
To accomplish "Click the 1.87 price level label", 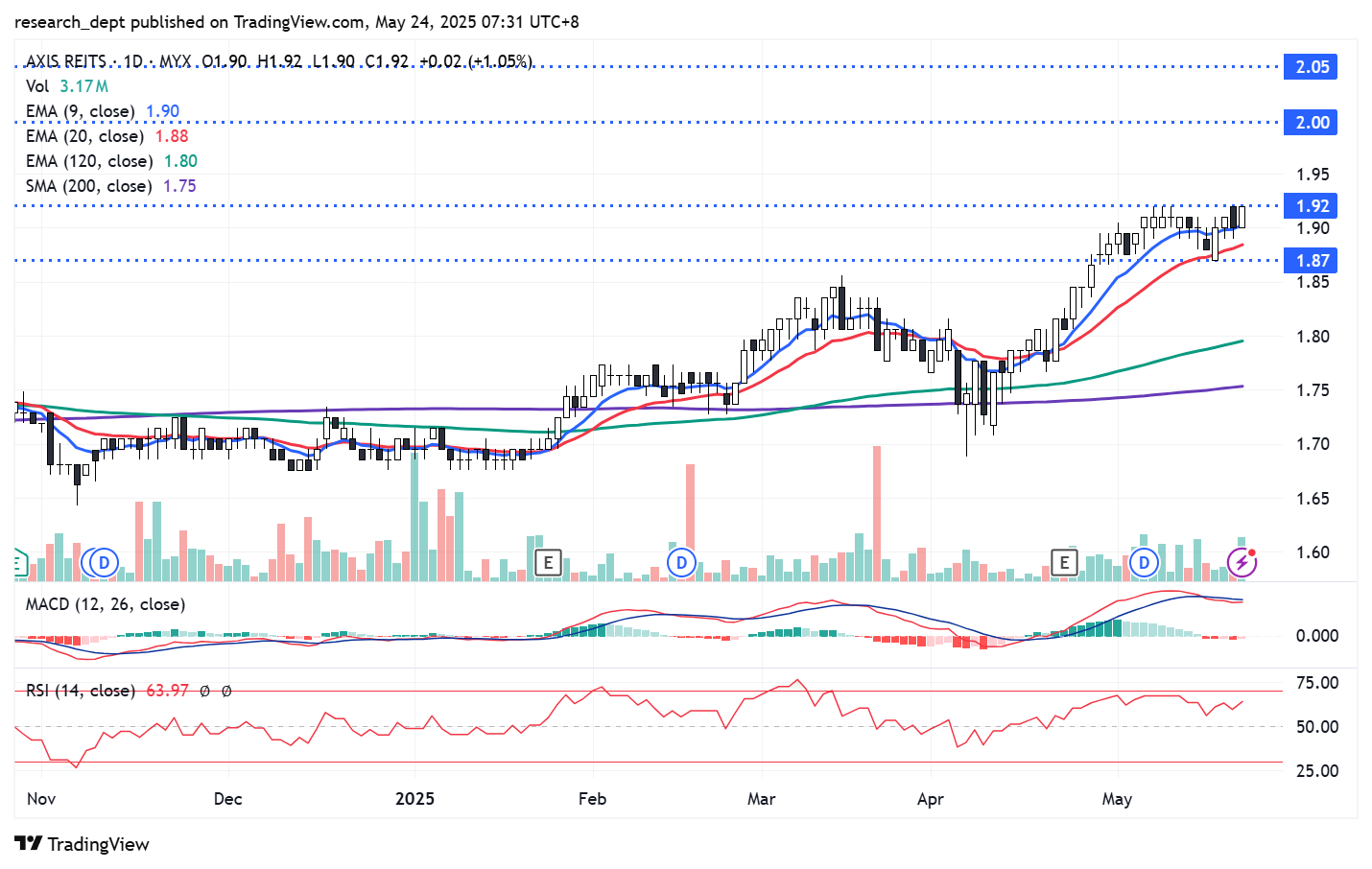I will [x=1312, y=260].
